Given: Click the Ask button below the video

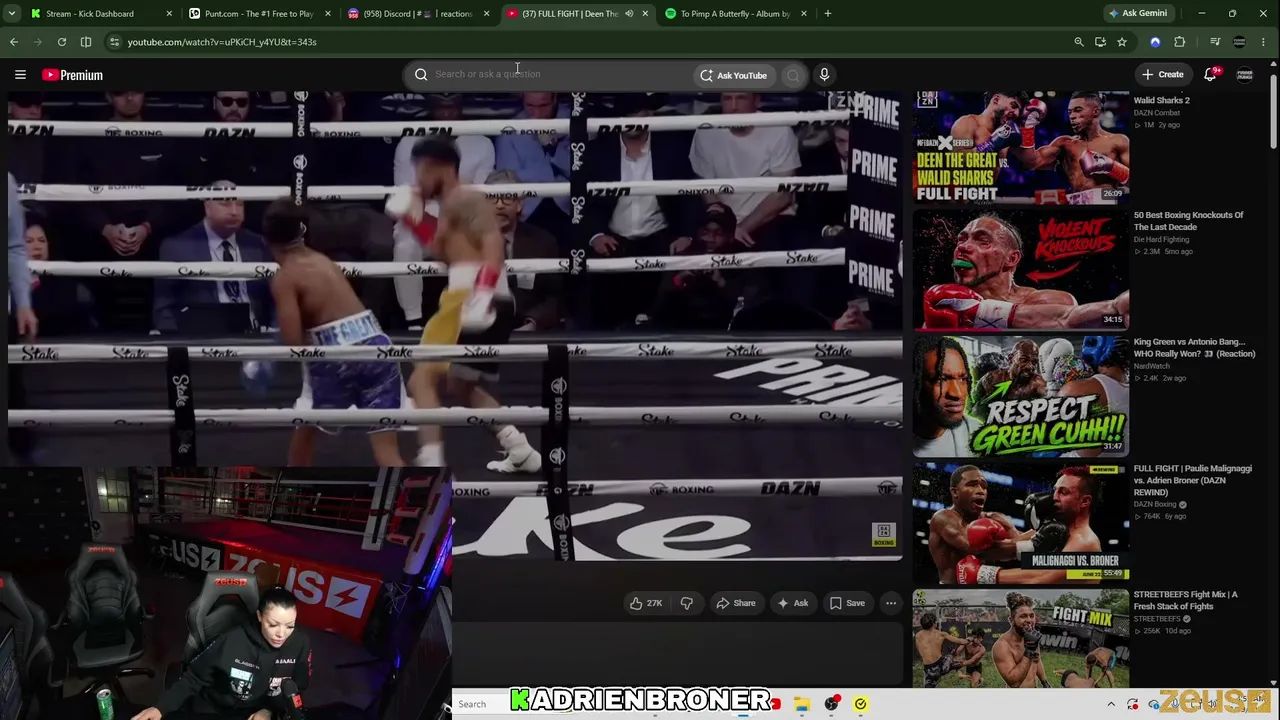Looking at the screenshot, I should coord(792,603).
